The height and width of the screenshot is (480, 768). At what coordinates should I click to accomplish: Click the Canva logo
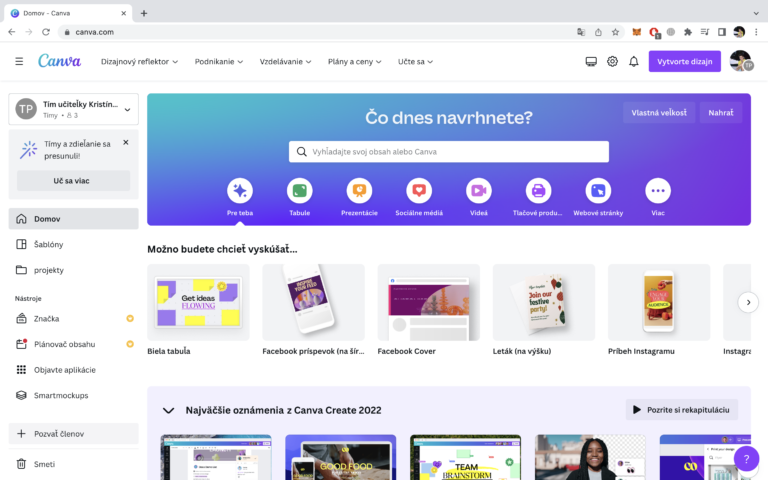59,61
